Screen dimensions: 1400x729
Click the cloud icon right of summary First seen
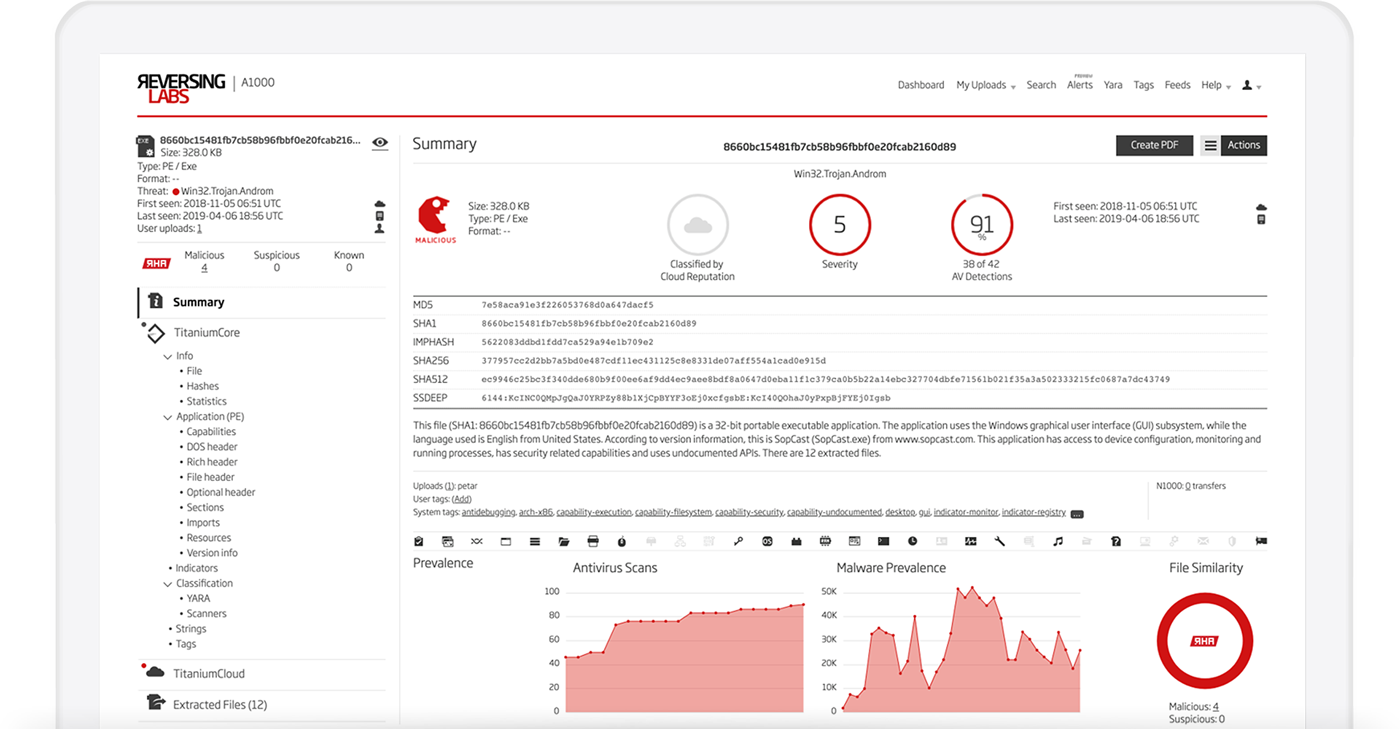(x=1261, y=207)
